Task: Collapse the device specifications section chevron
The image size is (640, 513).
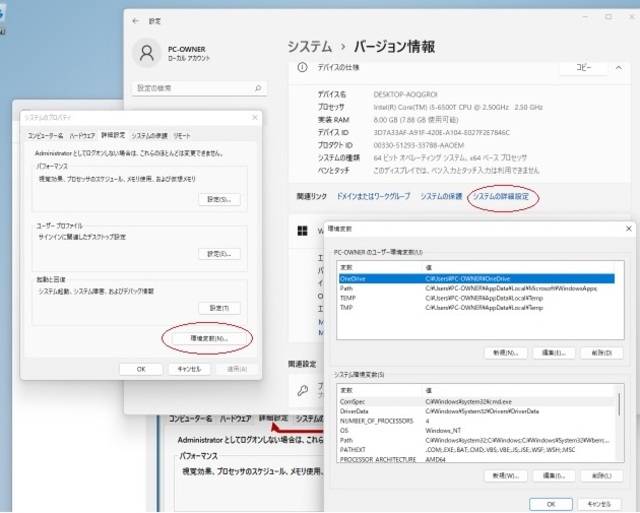Action: click(x=619, y=68)
